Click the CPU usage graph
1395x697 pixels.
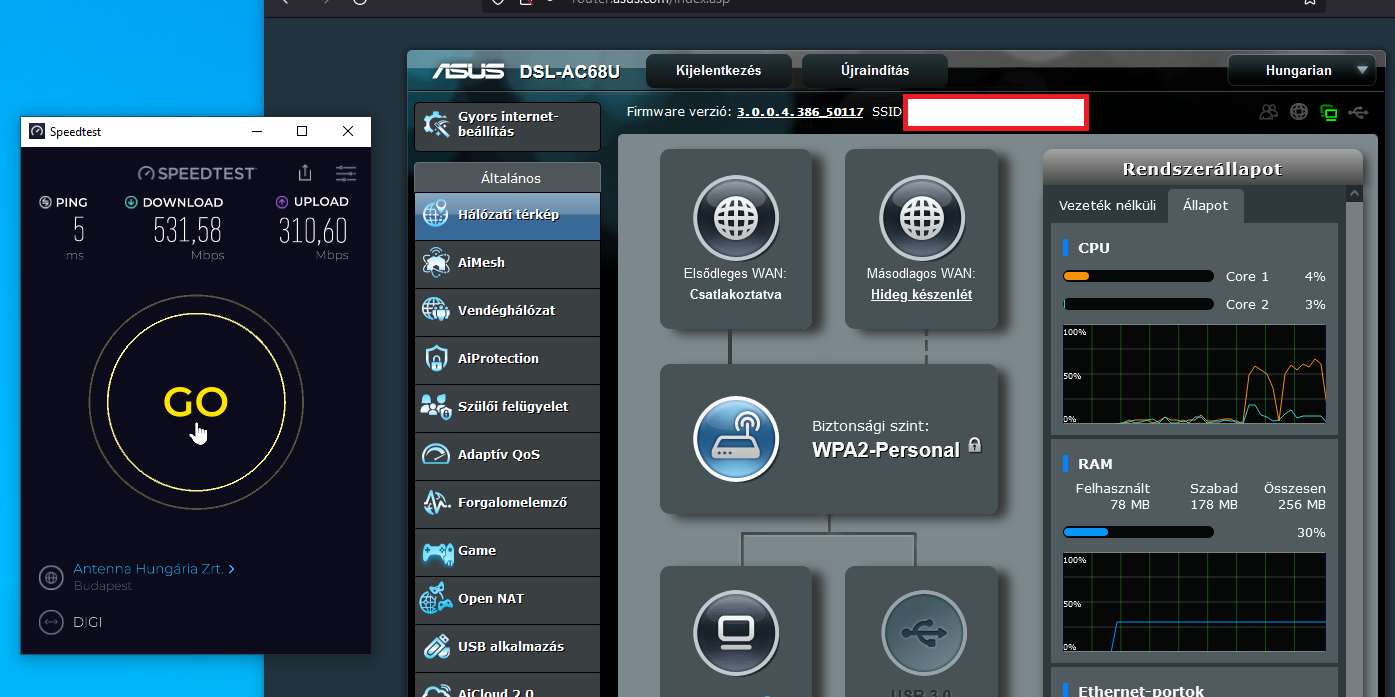pos(1194,375)
